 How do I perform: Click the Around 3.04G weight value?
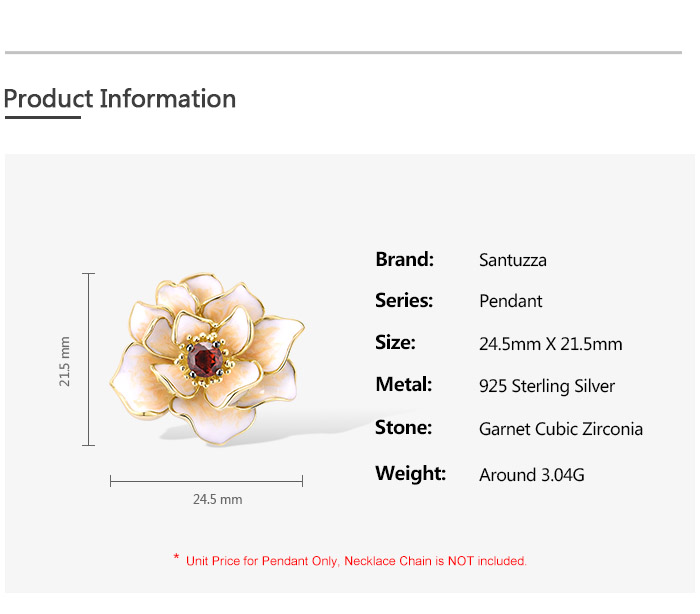tap(531, 475)
